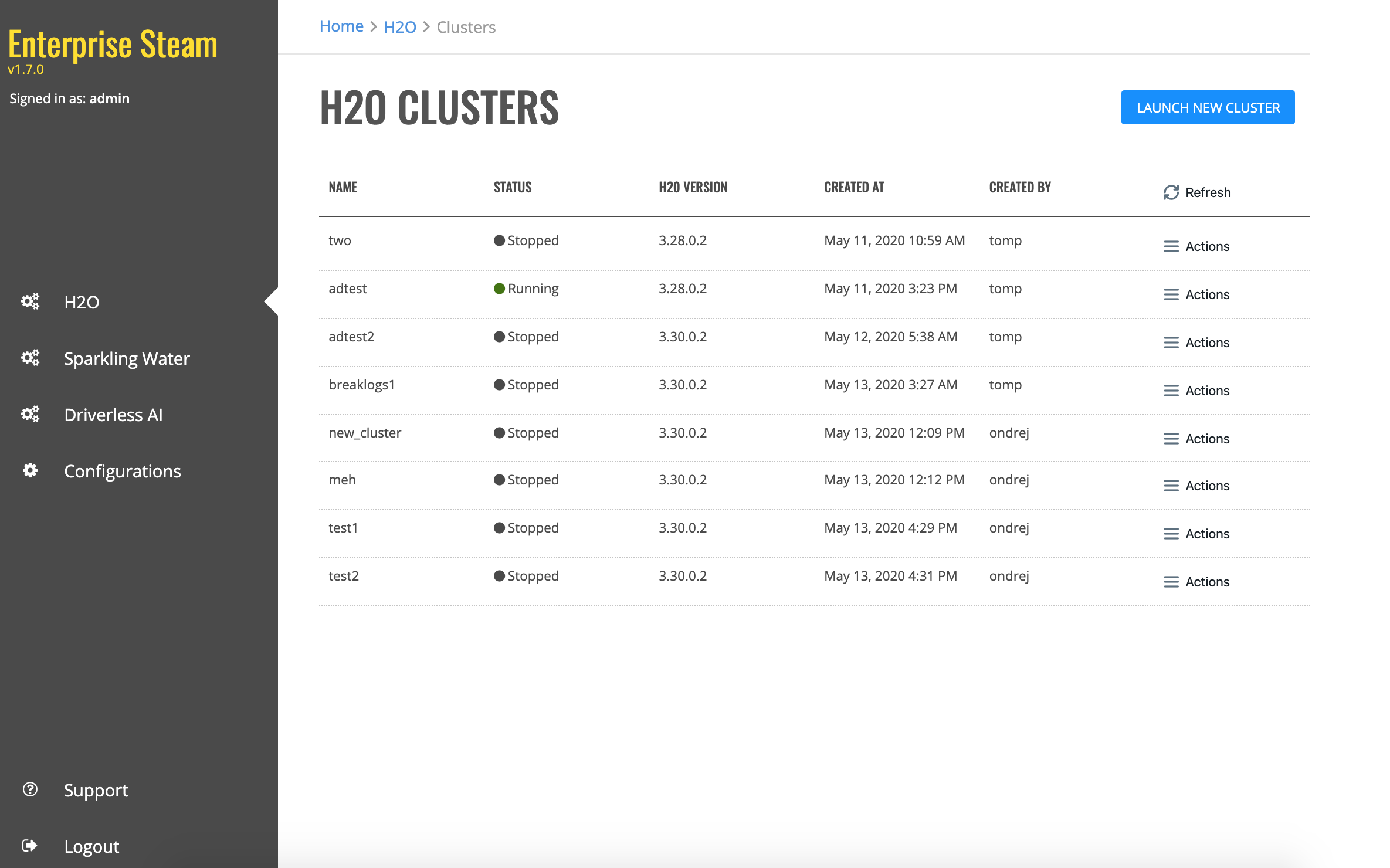The width and height of the screenshot is (1390, 868).
Task: Click the Configurations gear icon
Action: [x=30, y=470]
